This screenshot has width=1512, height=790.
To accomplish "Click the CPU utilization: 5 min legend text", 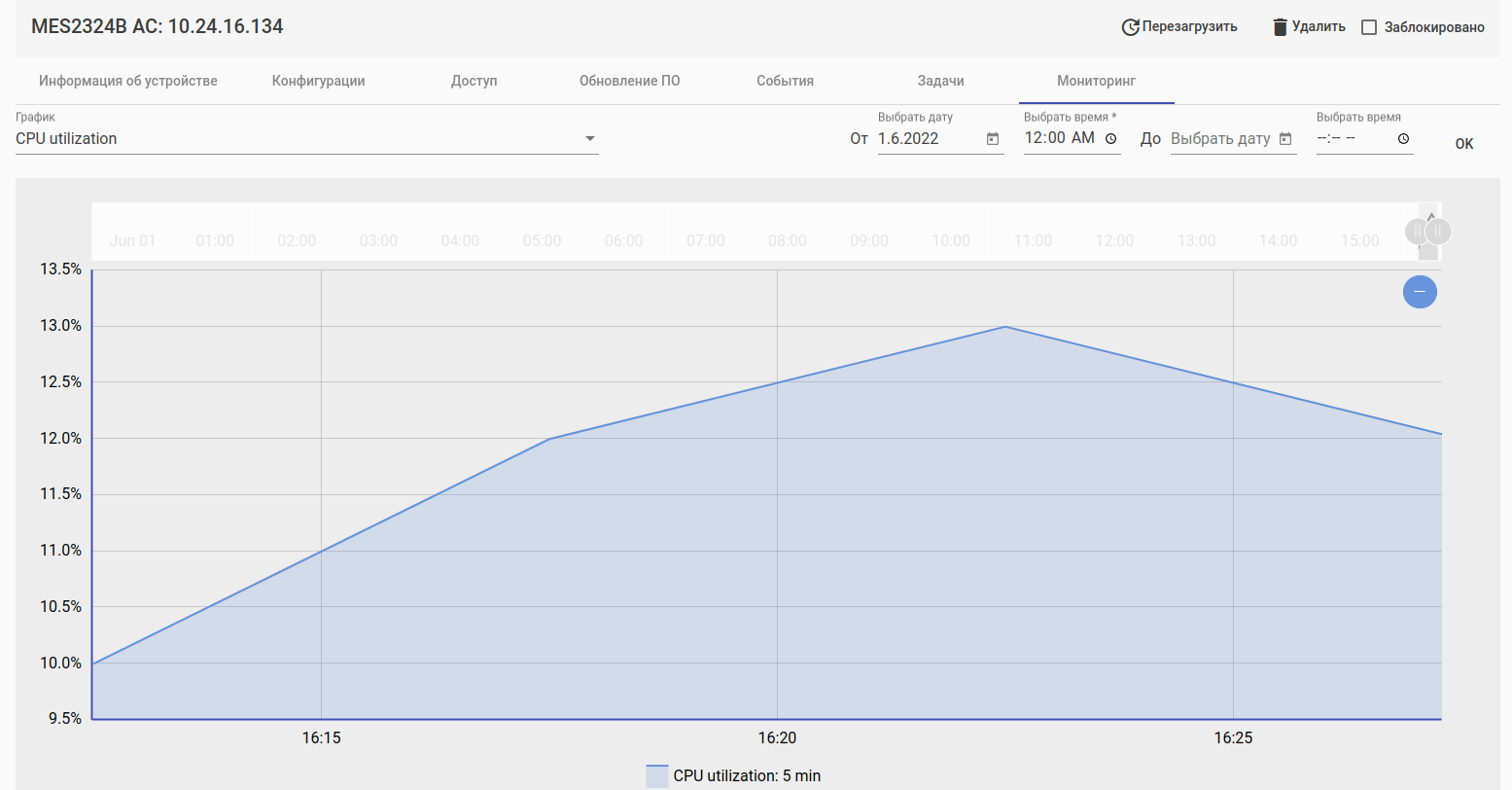I will pyautogui.click(x=747, y=776).
